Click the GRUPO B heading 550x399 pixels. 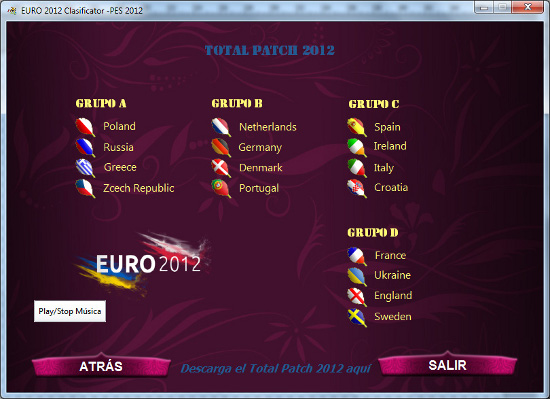[x=237, y=103]
